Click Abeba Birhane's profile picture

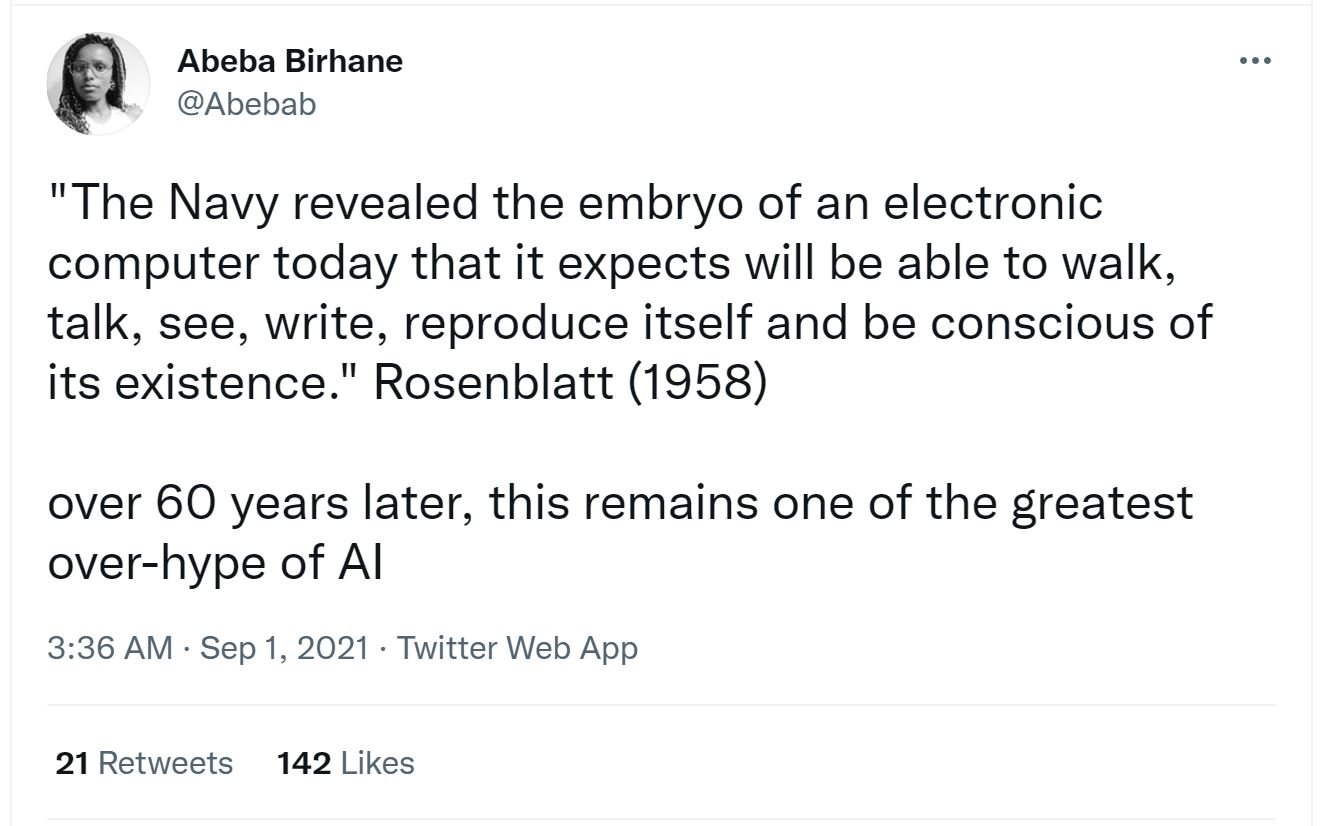pyautogui.click(x=98, y=83)
